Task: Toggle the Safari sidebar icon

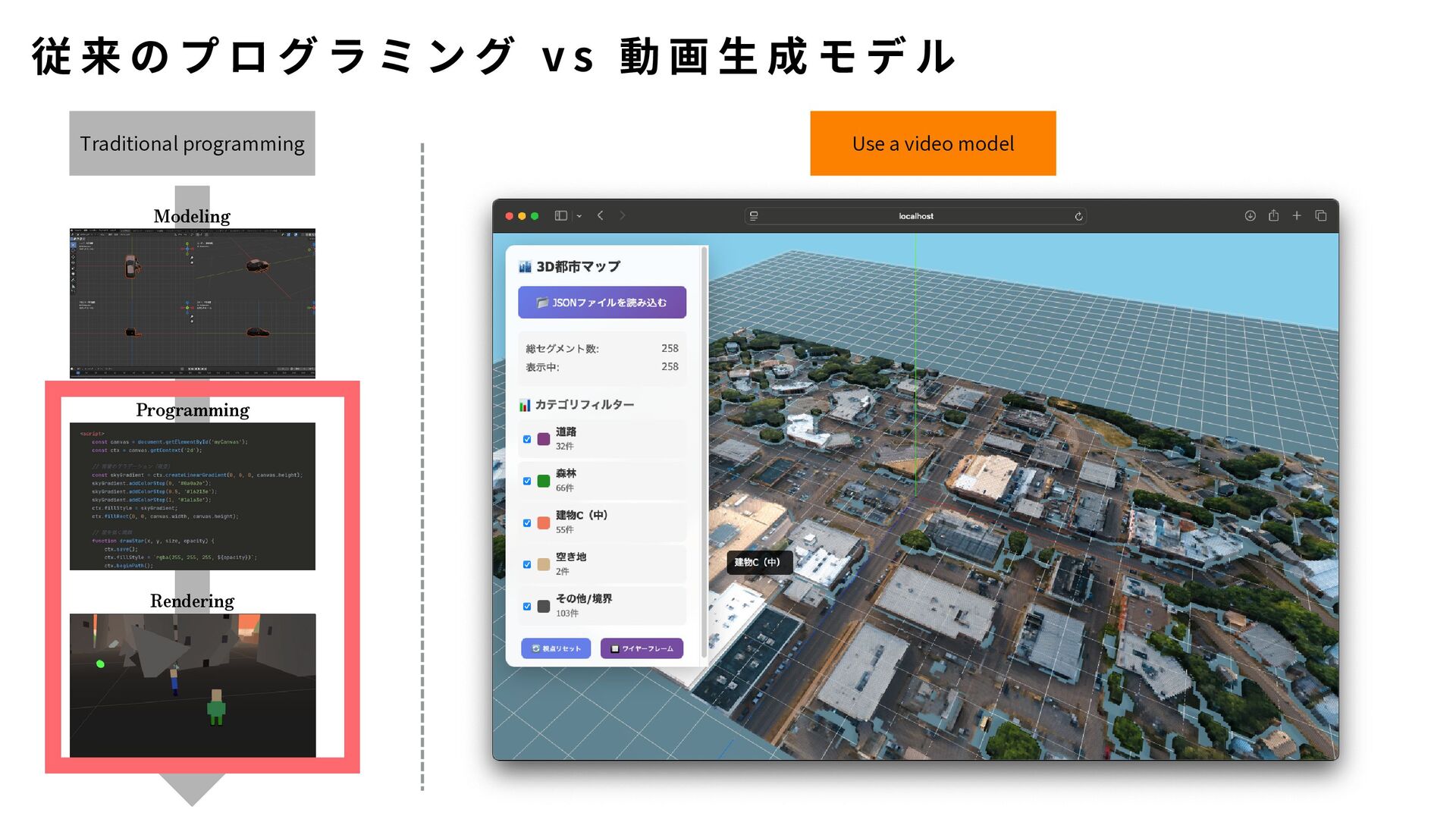Action: (x=560, y=216)
